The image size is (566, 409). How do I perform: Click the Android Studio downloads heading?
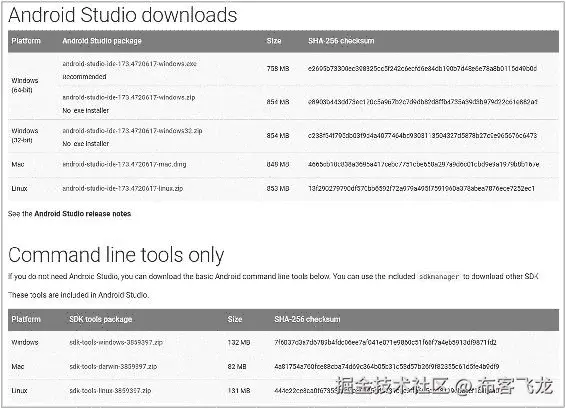123,15
